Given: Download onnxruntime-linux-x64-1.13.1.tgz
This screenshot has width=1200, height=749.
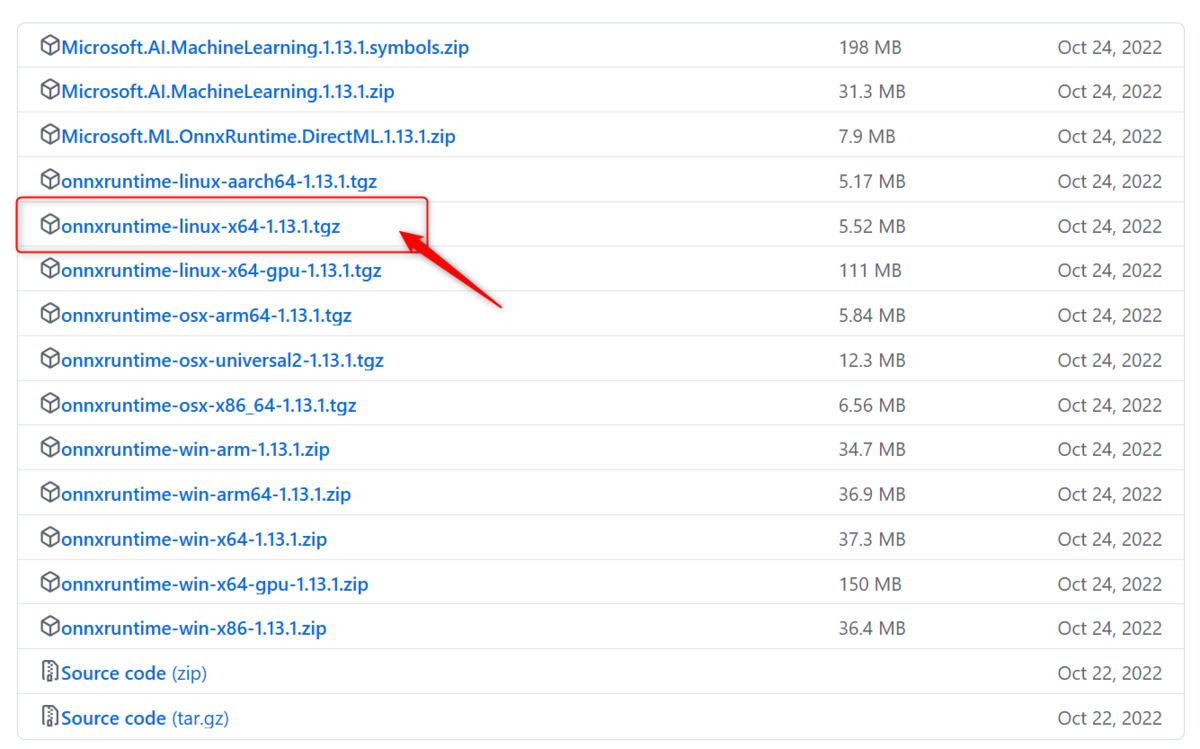Looking at the screenshot, I should click(x=201, y=226).
